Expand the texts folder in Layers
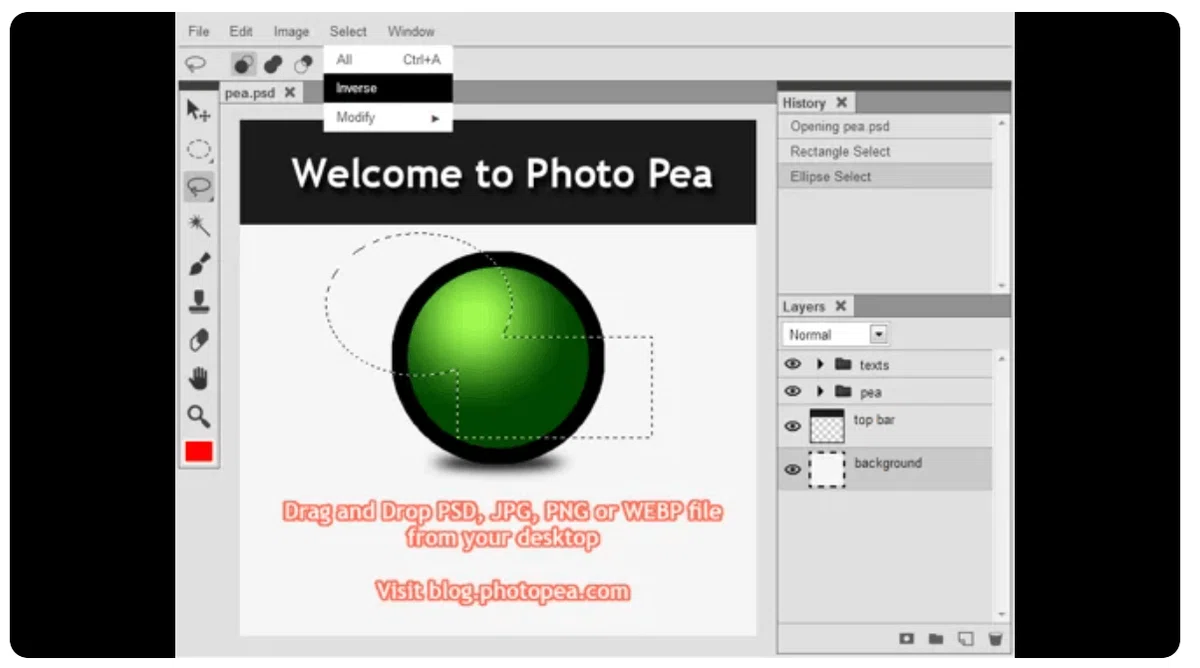The image size is (1200, 668). [820, 364]
